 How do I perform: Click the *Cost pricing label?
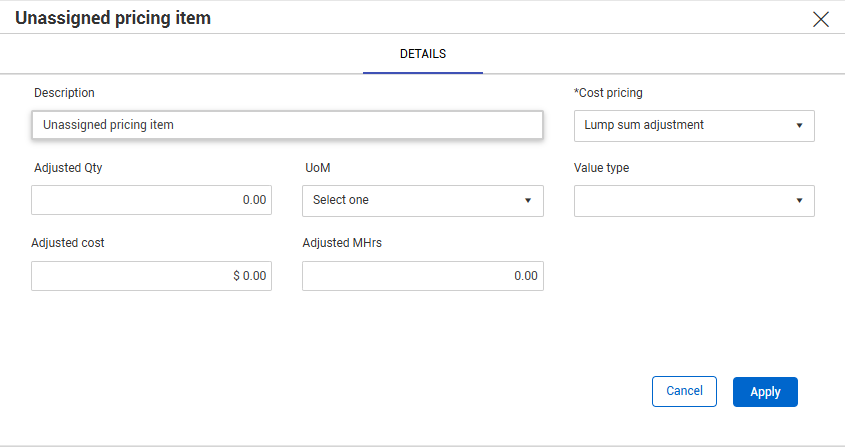(608, 93)
